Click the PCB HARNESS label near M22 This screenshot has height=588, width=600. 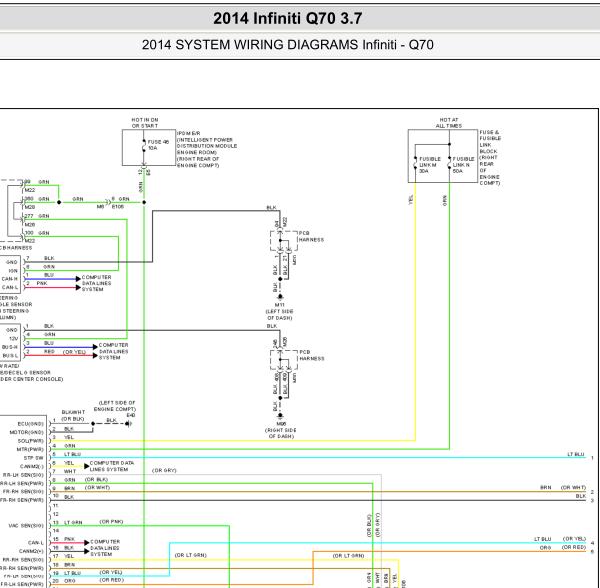pyautogui.click(x=311, y=236)
